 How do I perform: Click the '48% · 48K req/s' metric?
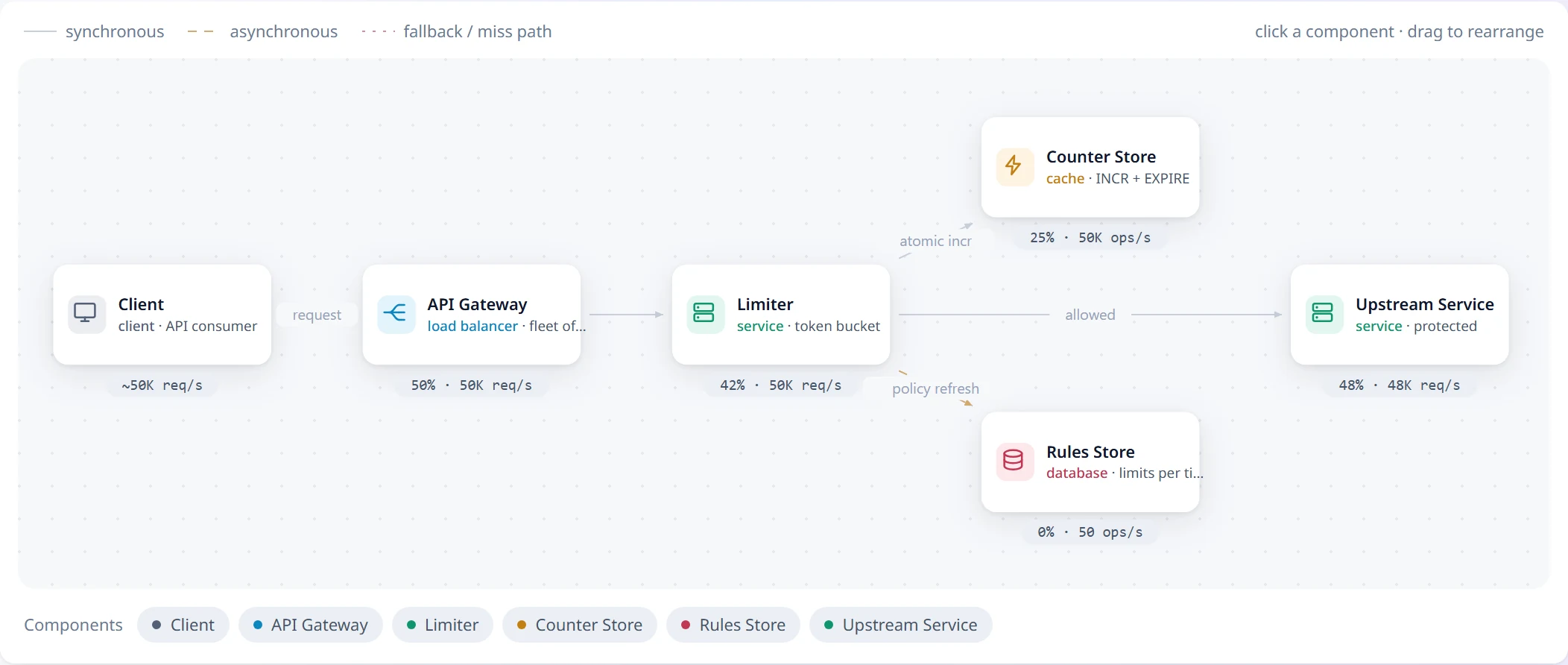click(1400, 385)
